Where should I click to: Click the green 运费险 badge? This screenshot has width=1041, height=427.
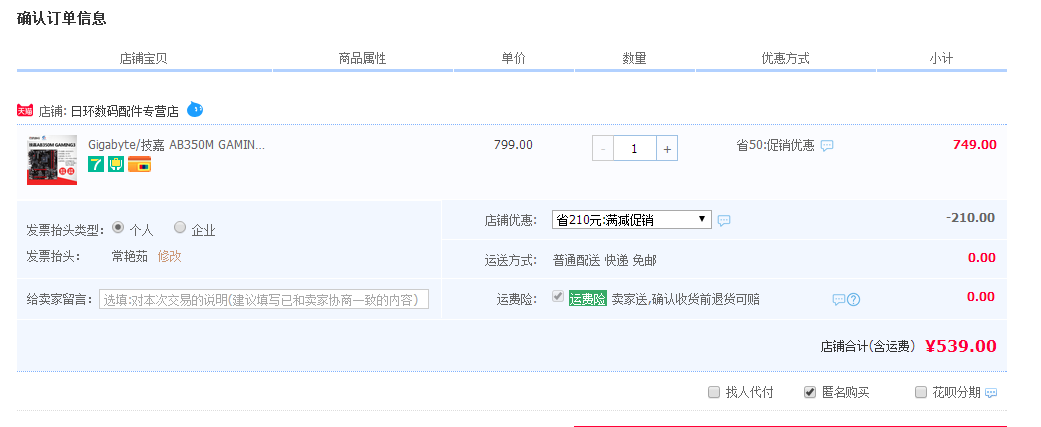(x=588, y=299)
